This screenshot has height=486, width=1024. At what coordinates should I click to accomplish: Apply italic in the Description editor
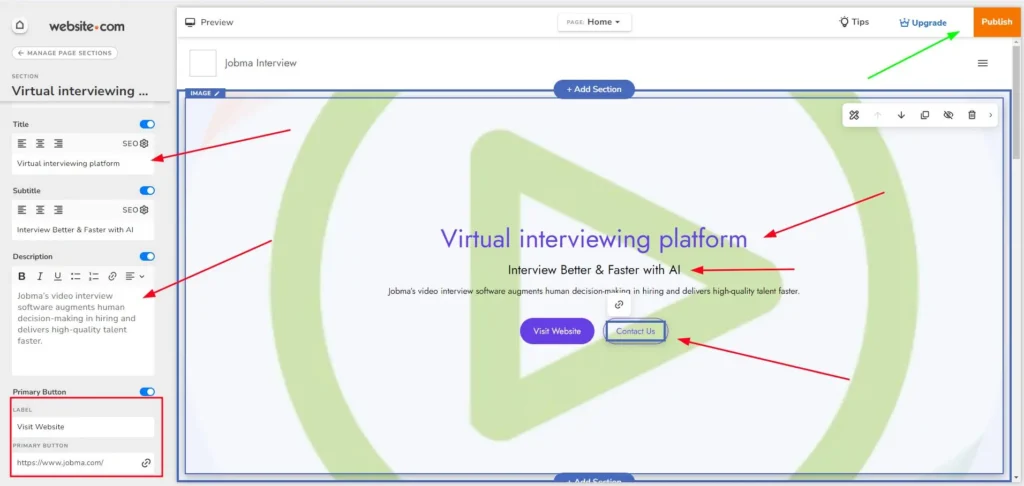[40, 276]
